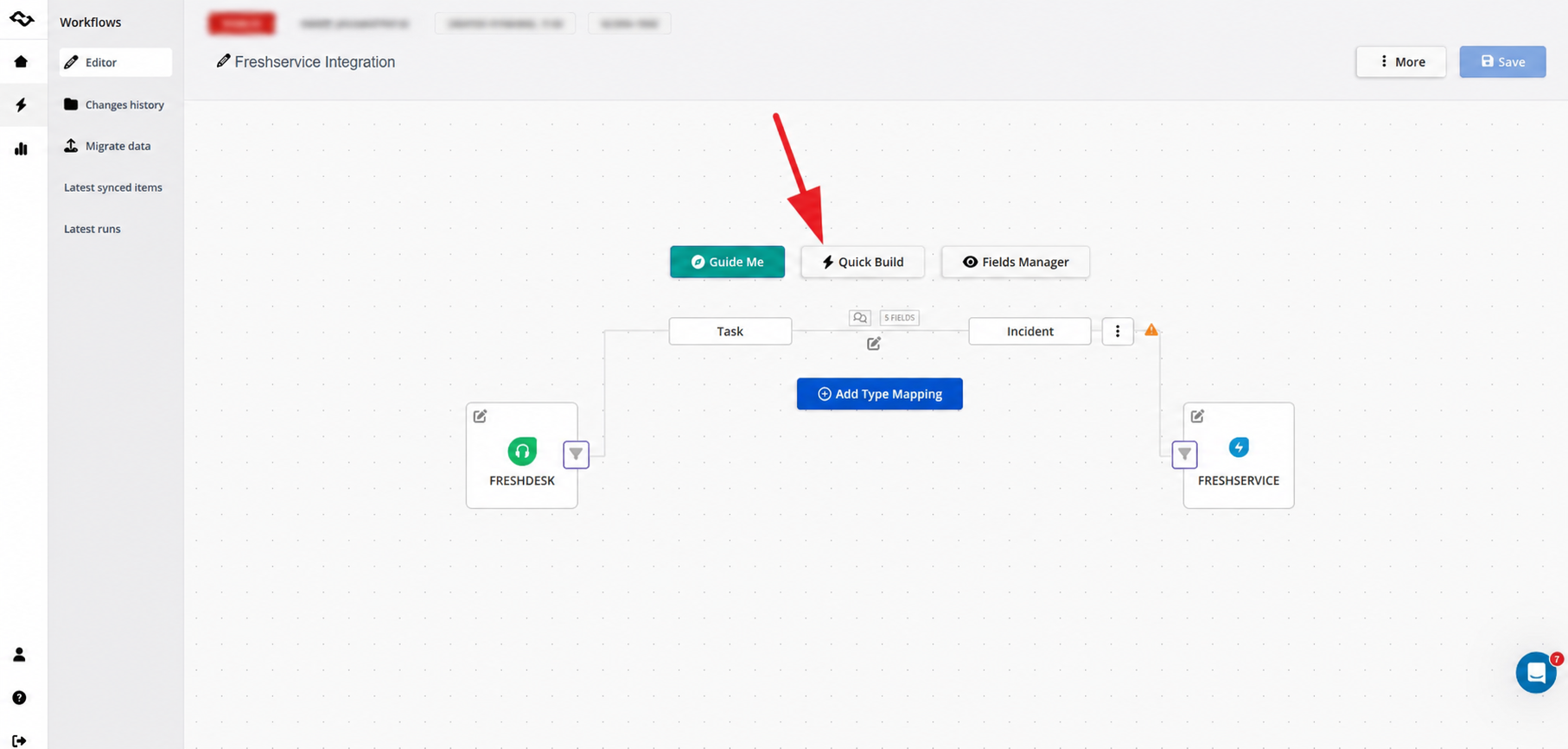Image resolution: width=1568 pixels, height=749 pixels.
Task: Click the 5 FIELDS badge
Action: click(x=899, y=318)
